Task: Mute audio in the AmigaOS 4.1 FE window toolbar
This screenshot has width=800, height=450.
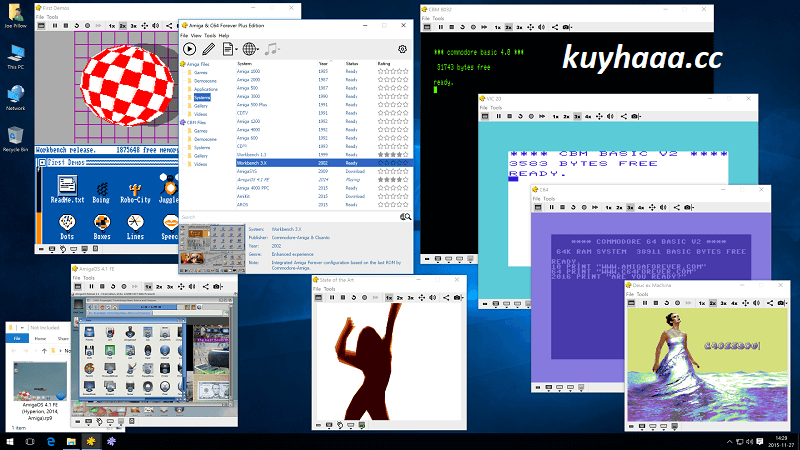Action: click(x=192, y=287)
